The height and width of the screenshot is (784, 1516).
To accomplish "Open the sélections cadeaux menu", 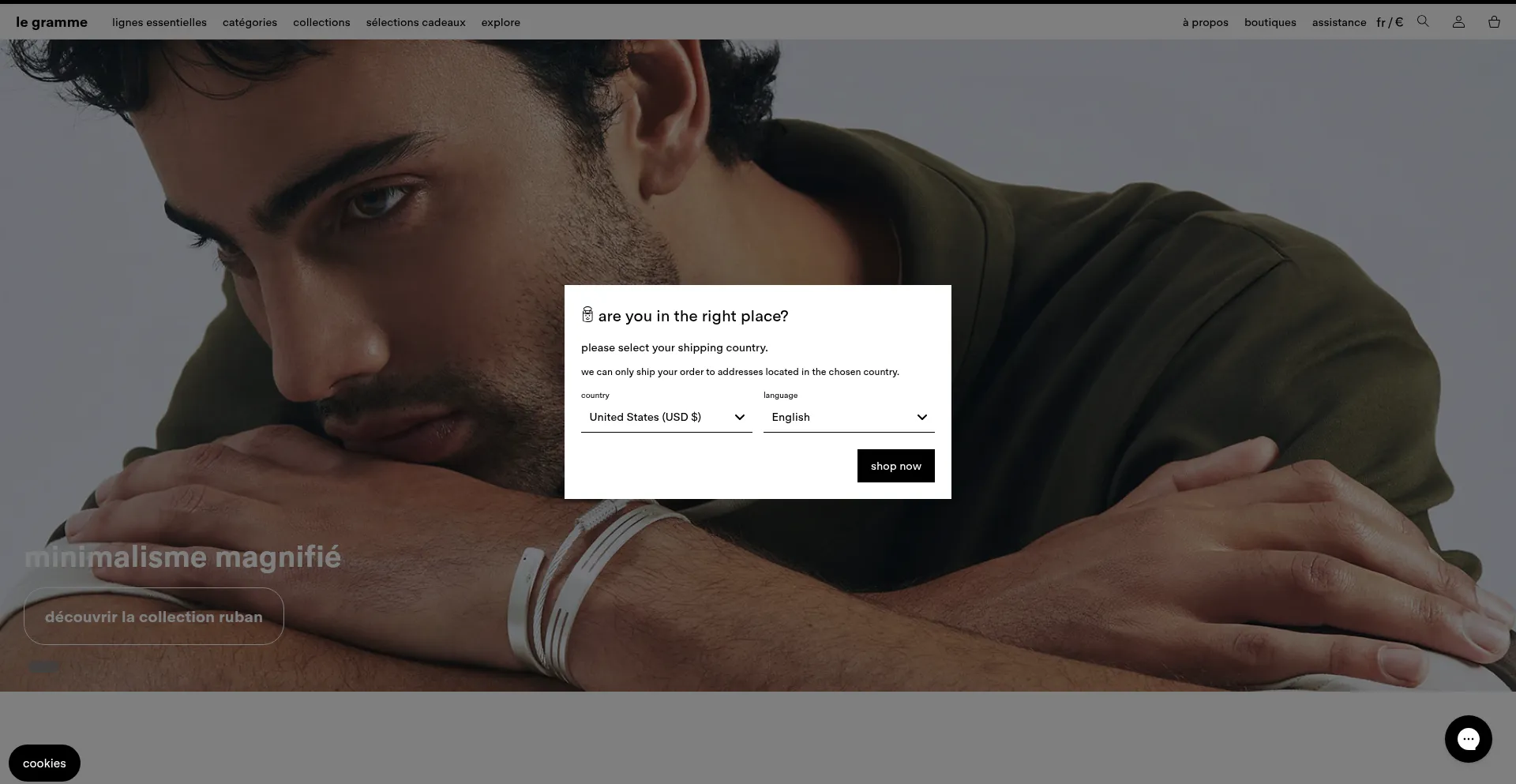I will pos(415,22).
